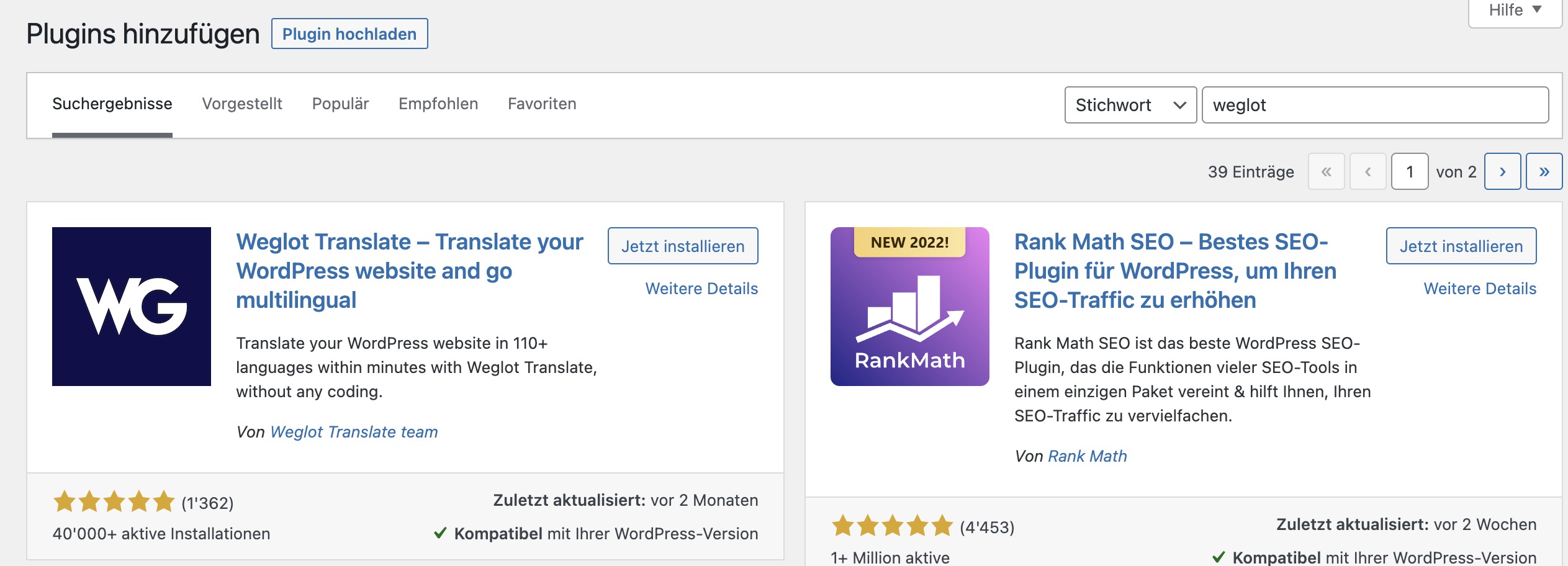Image resolution: width=1568 pixels, height=566 pixels.
Task: Click Weglot's five-star rating
Action: 114,501
